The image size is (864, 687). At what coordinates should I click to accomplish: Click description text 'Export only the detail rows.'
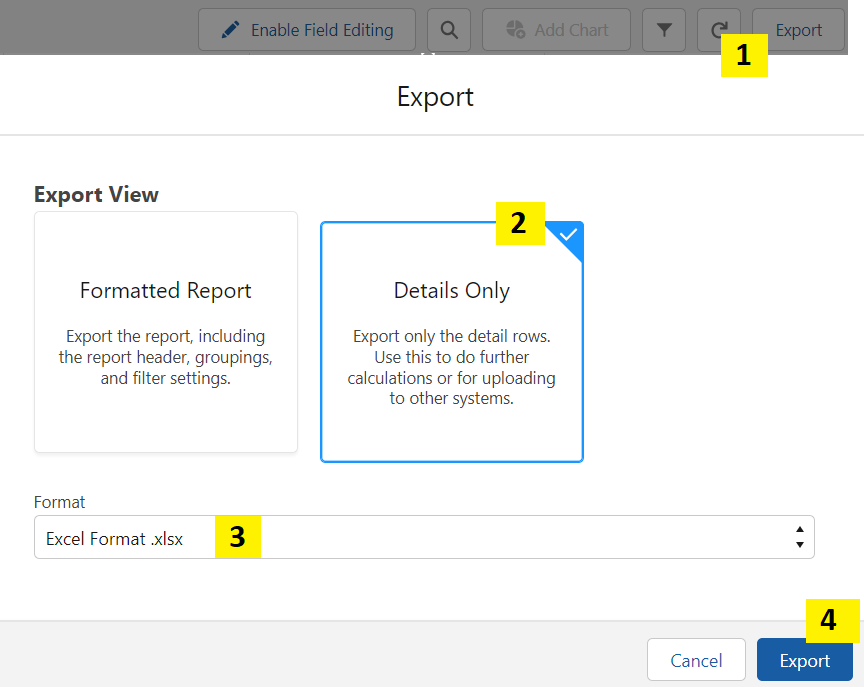coord(452,336)
